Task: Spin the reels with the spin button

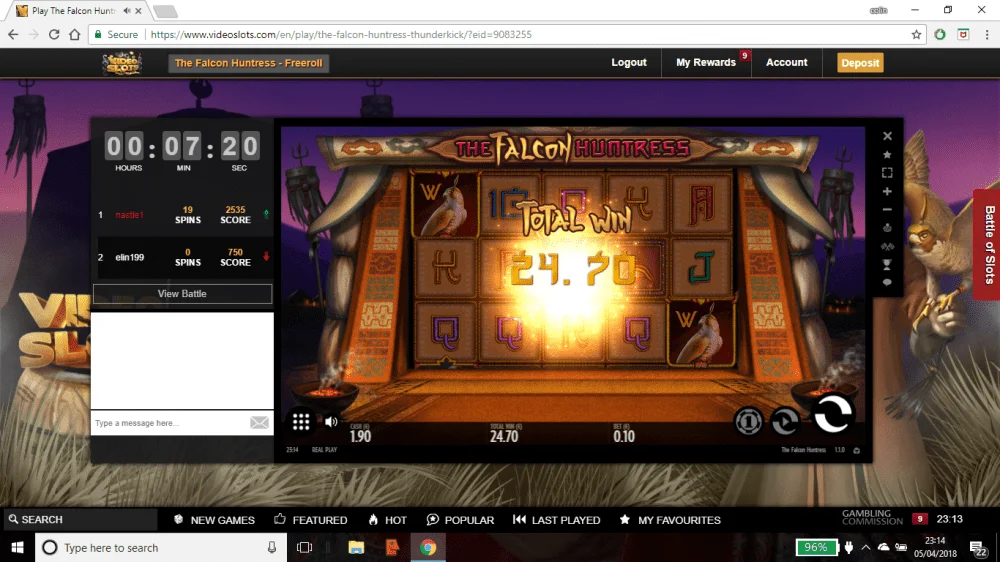Action: (x=833, y=414)
